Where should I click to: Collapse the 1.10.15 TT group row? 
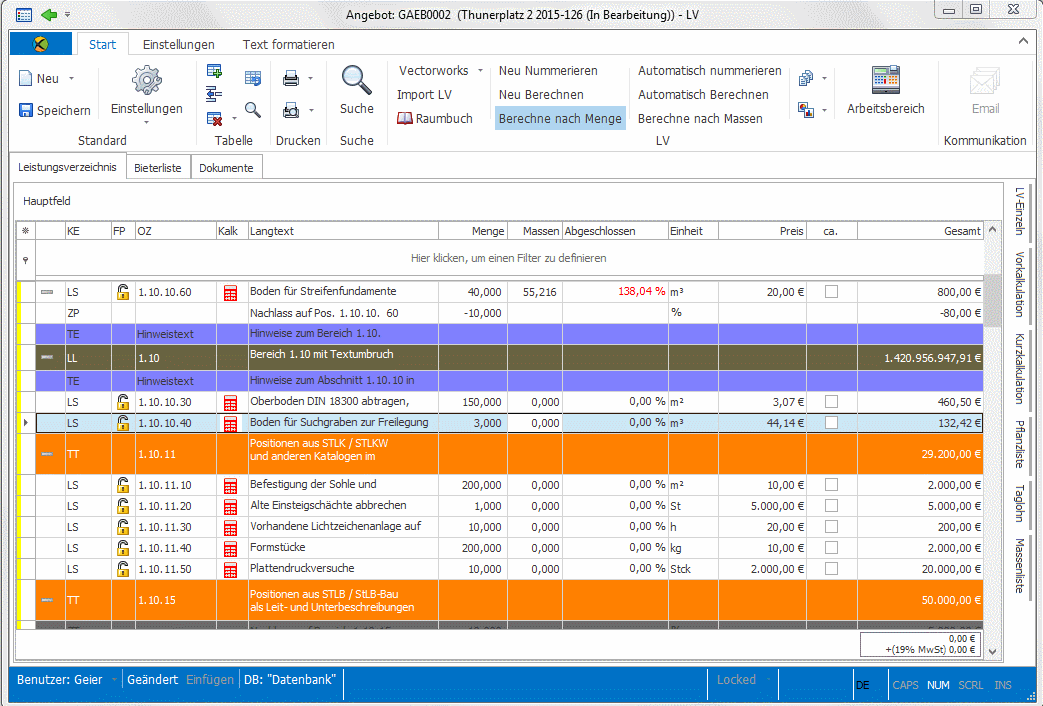pos(47,600)
